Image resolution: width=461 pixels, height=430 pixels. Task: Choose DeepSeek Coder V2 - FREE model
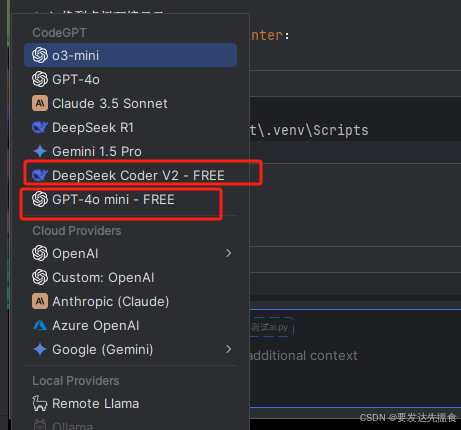130,175
